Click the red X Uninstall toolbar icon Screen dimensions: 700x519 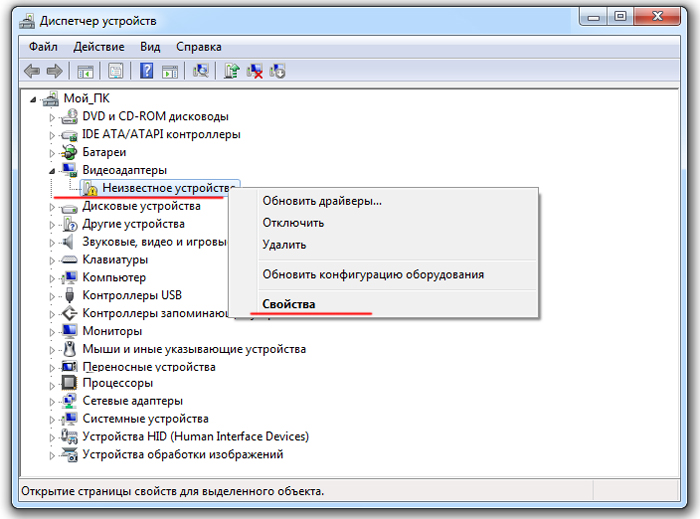255,71
